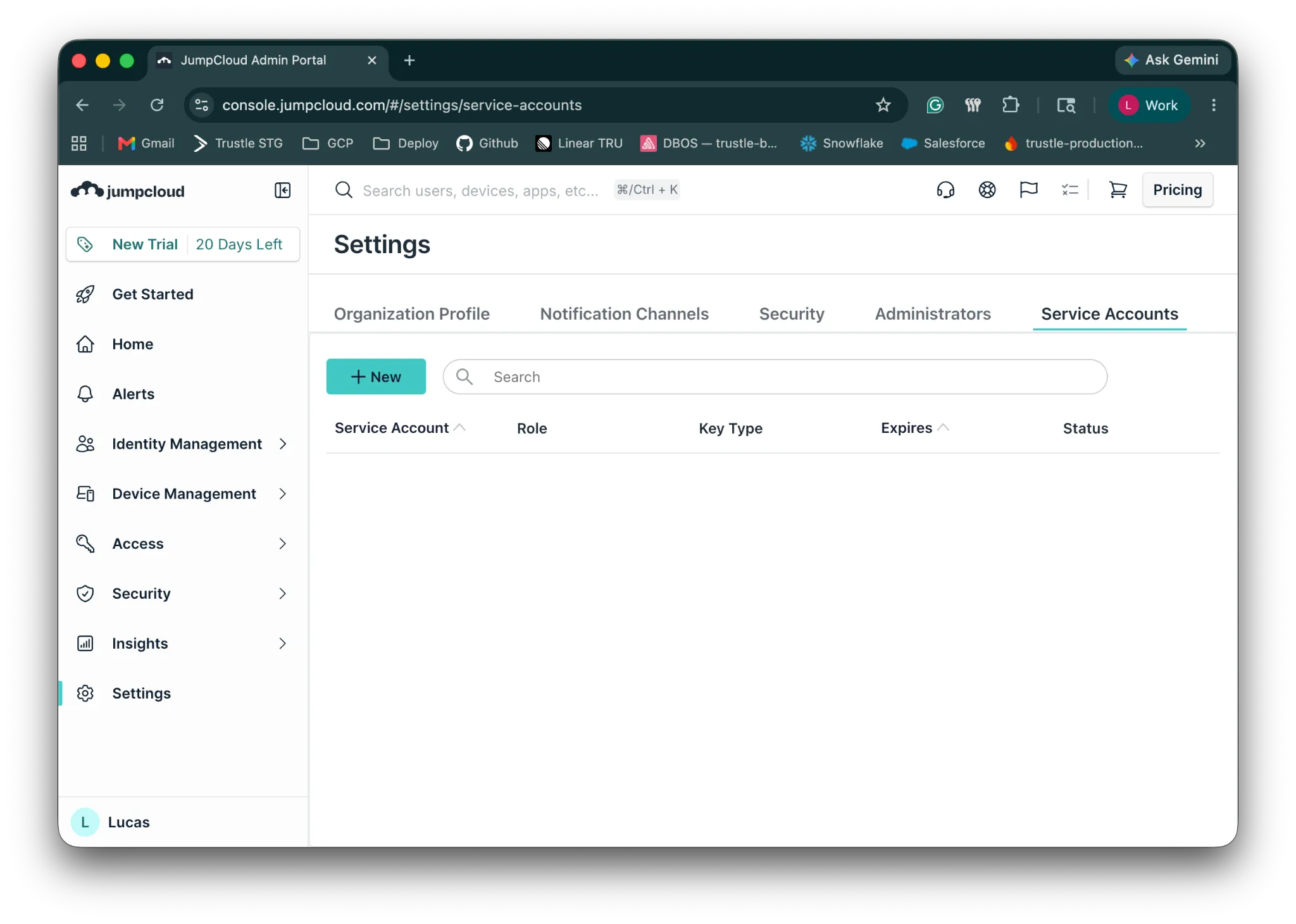
Task: Expand Identity Management submenu
Action: coord(283,444)
